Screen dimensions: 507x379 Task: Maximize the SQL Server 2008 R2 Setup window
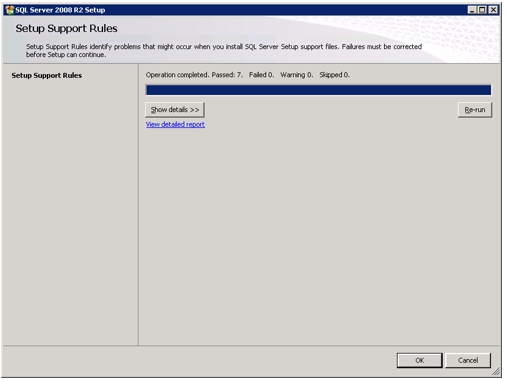click(x=482, y=10)
